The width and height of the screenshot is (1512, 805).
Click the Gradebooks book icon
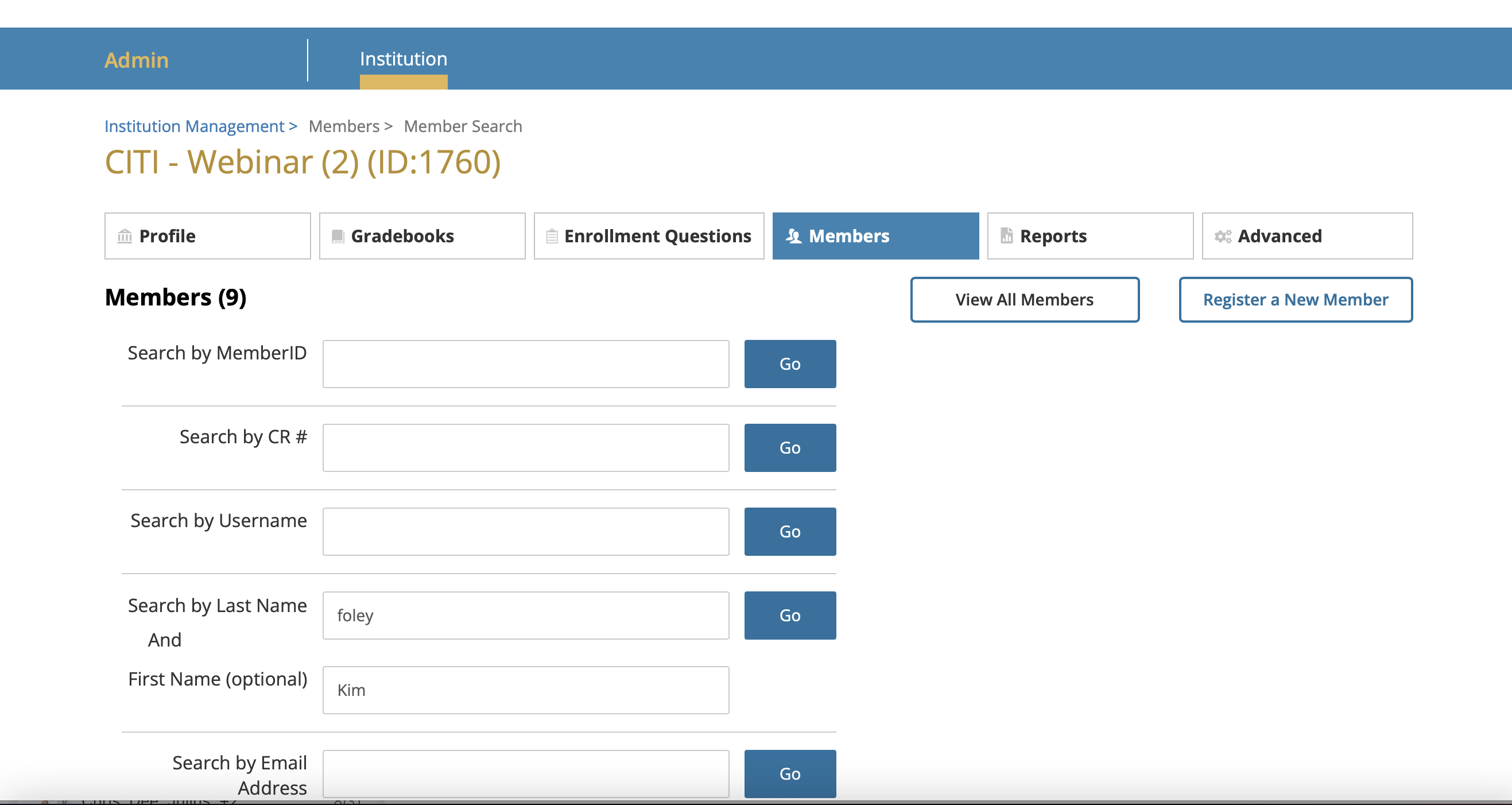pos(338,236)
